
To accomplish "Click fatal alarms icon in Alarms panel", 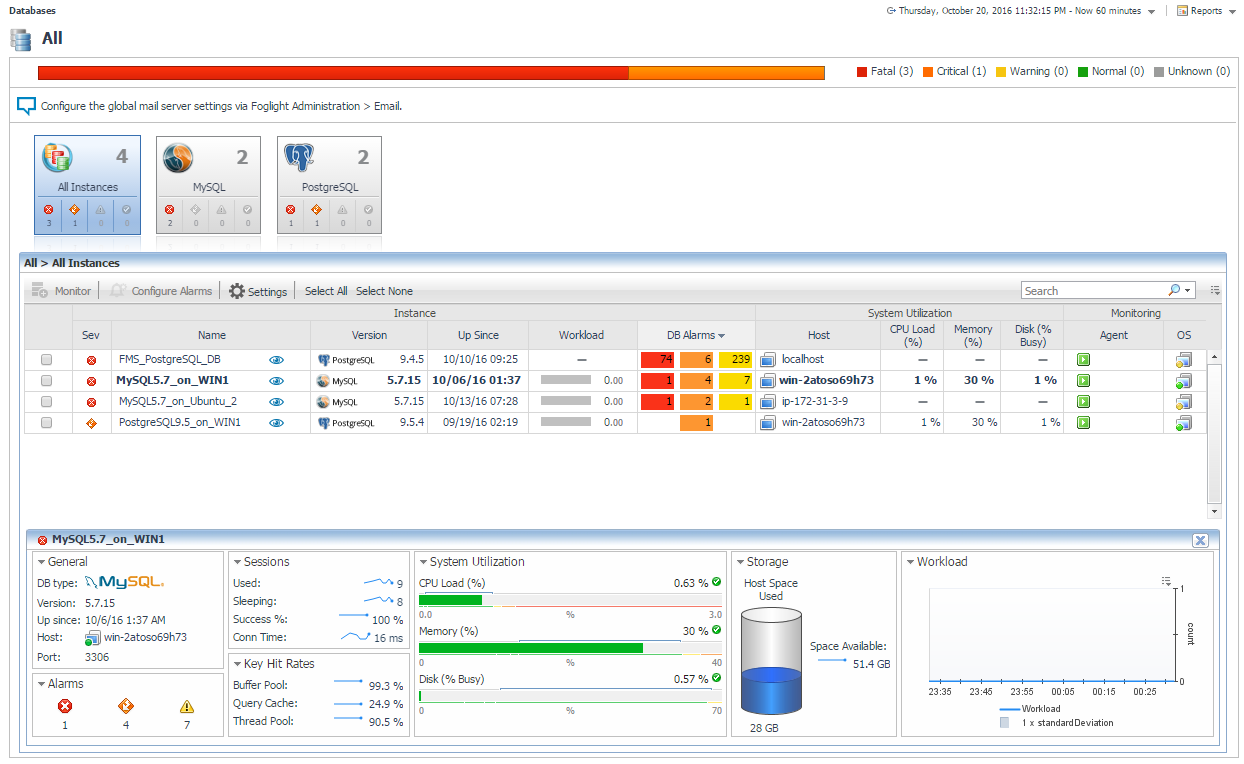I will click(x=65, y=706).
